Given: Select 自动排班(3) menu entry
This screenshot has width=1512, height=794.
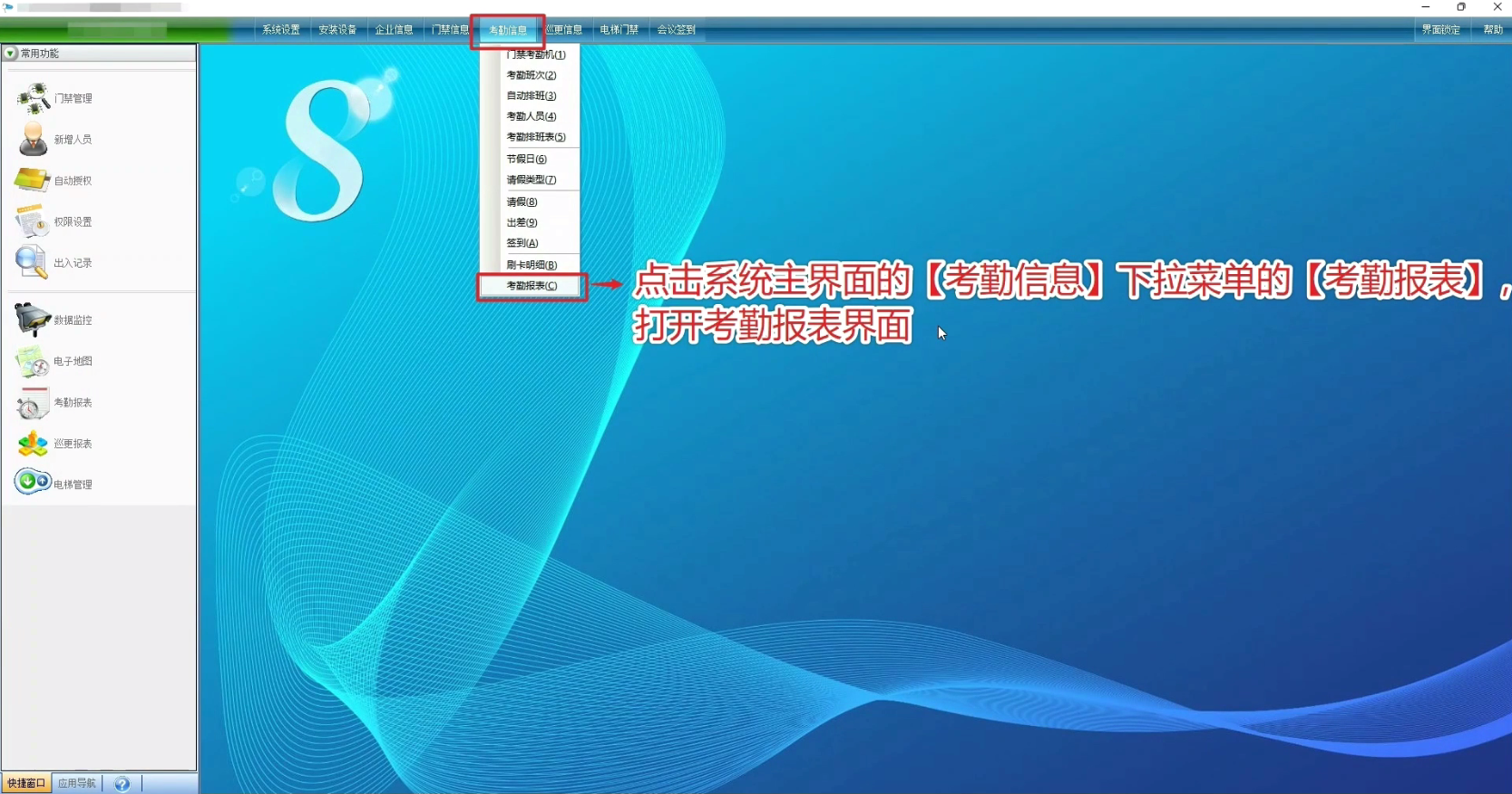Looking at the screenshot, I should tap(531, 95).
